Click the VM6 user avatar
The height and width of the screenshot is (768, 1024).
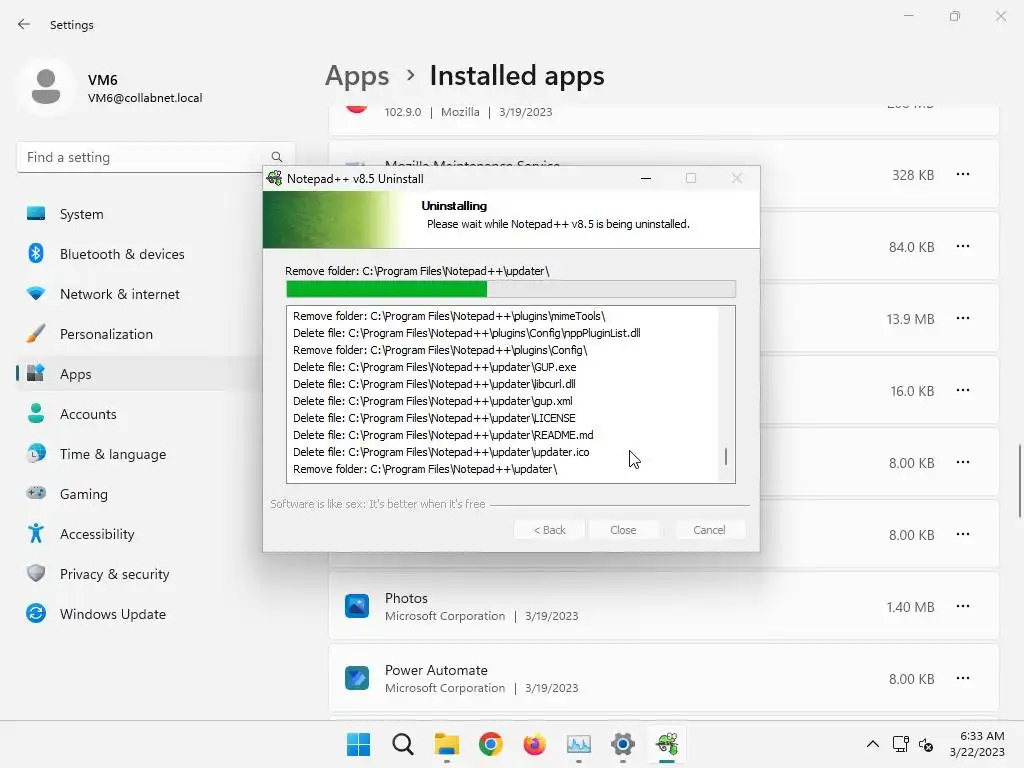[x=46, y=88]
